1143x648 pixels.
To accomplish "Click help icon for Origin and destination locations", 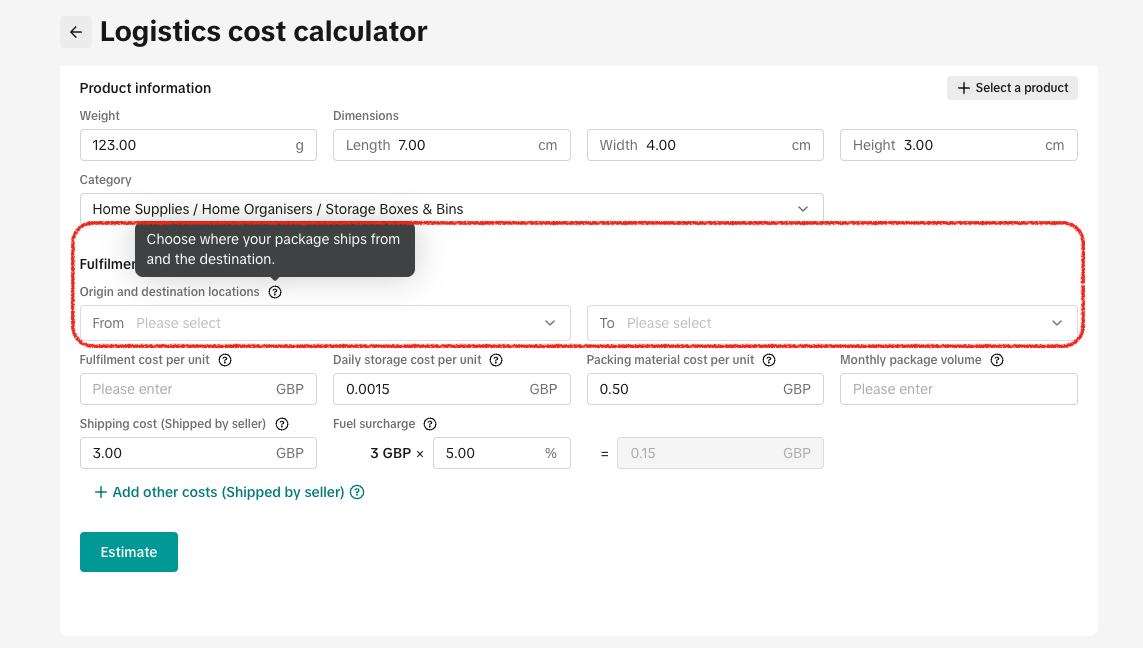I will (x=275, y=292).
